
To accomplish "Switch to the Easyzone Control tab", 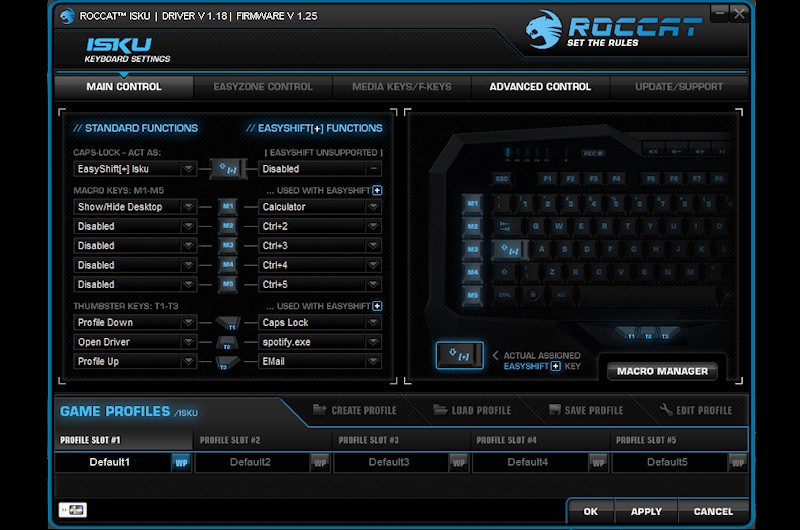I will (263, 87).
